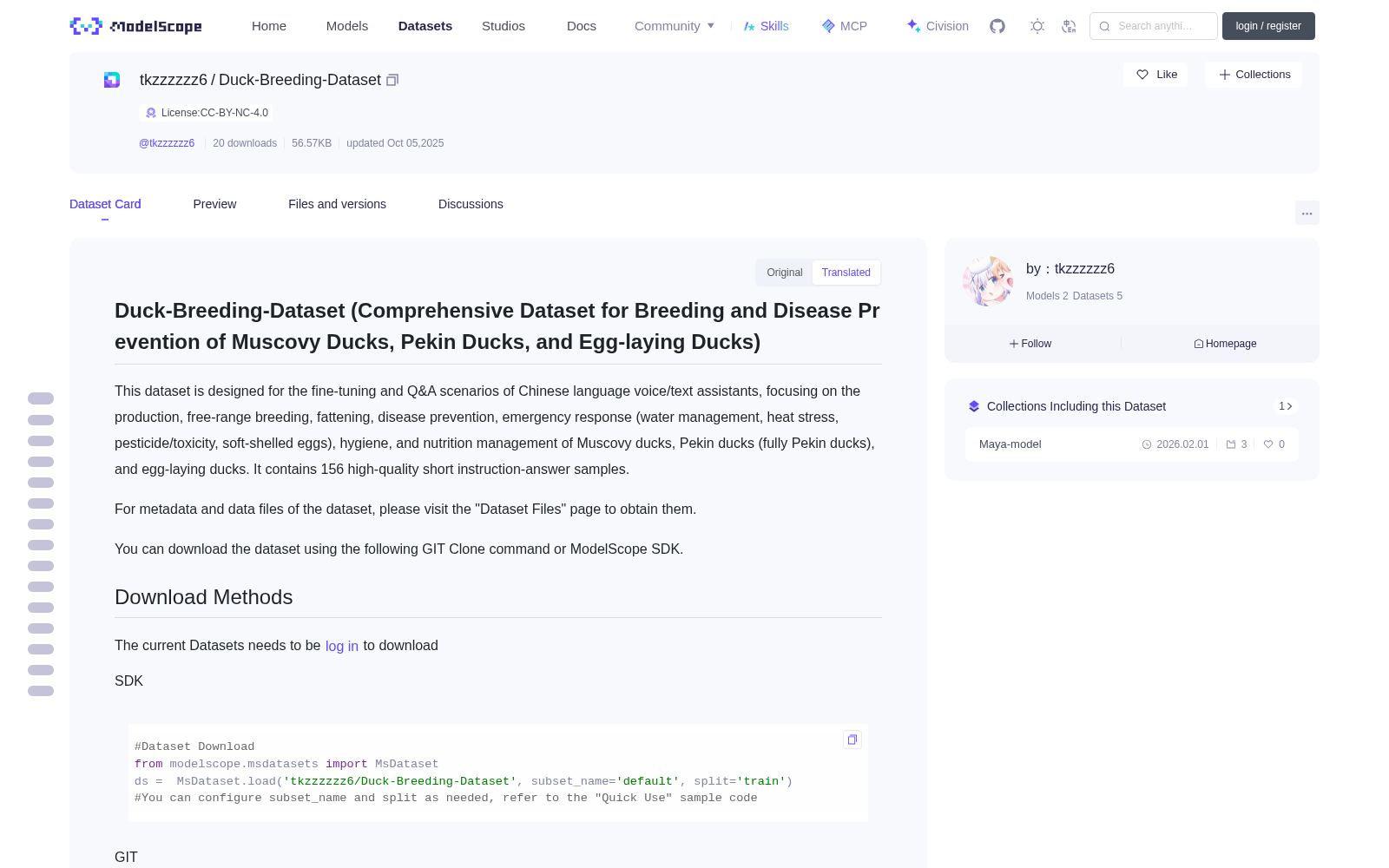Click the log in link
Viewport: 1389px width, 868px height.
pos(342,646)
